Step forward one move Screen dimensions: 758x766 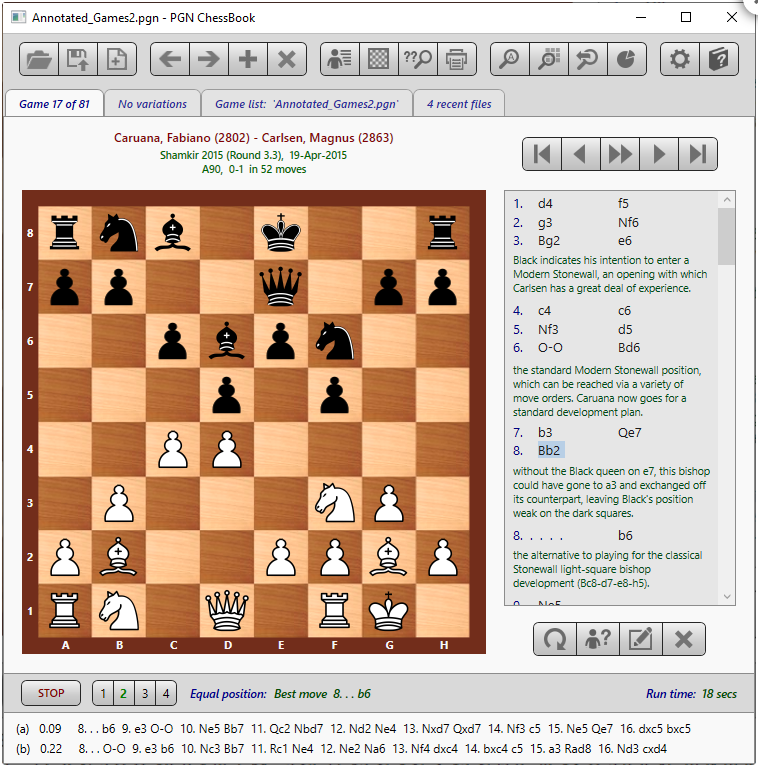click(x=659, y=154)
